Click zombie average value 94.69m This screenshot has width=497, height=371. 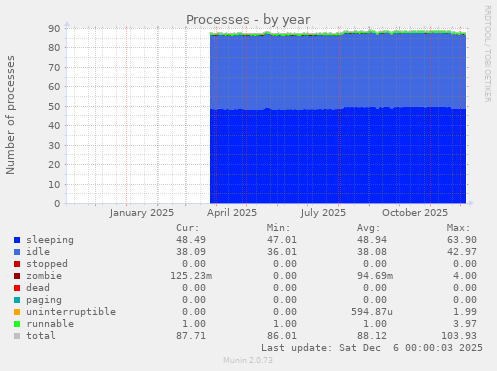(x=375, y=276)
